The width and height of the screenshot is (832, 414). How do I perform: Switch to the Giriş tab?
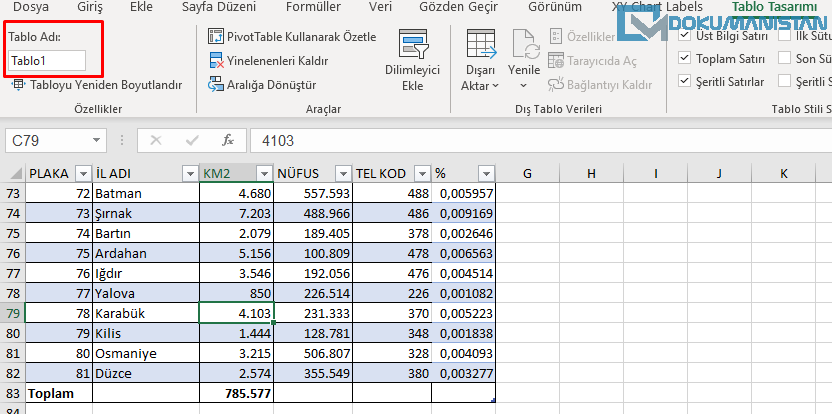pos(90,7)
